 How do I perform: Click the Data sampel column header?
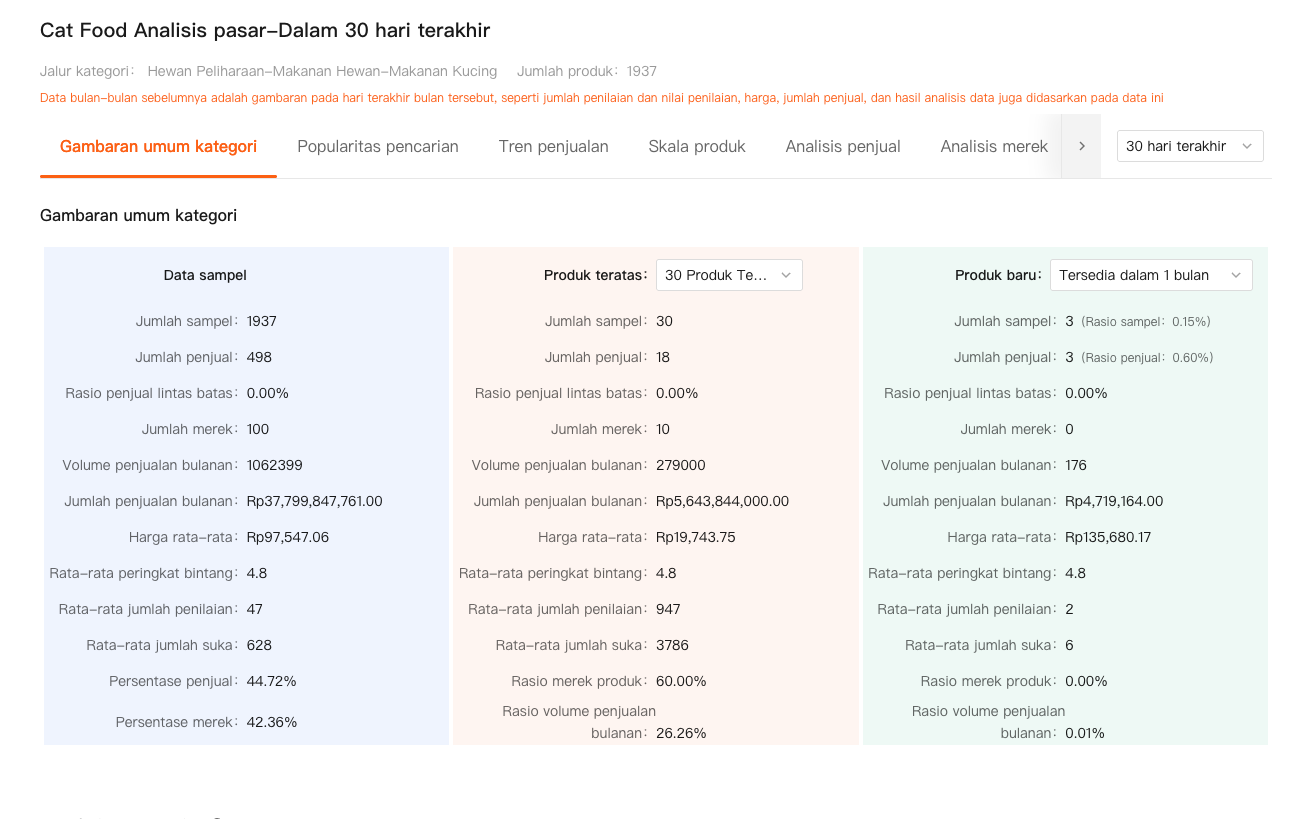pyautogui.click(x=205, y=275)
